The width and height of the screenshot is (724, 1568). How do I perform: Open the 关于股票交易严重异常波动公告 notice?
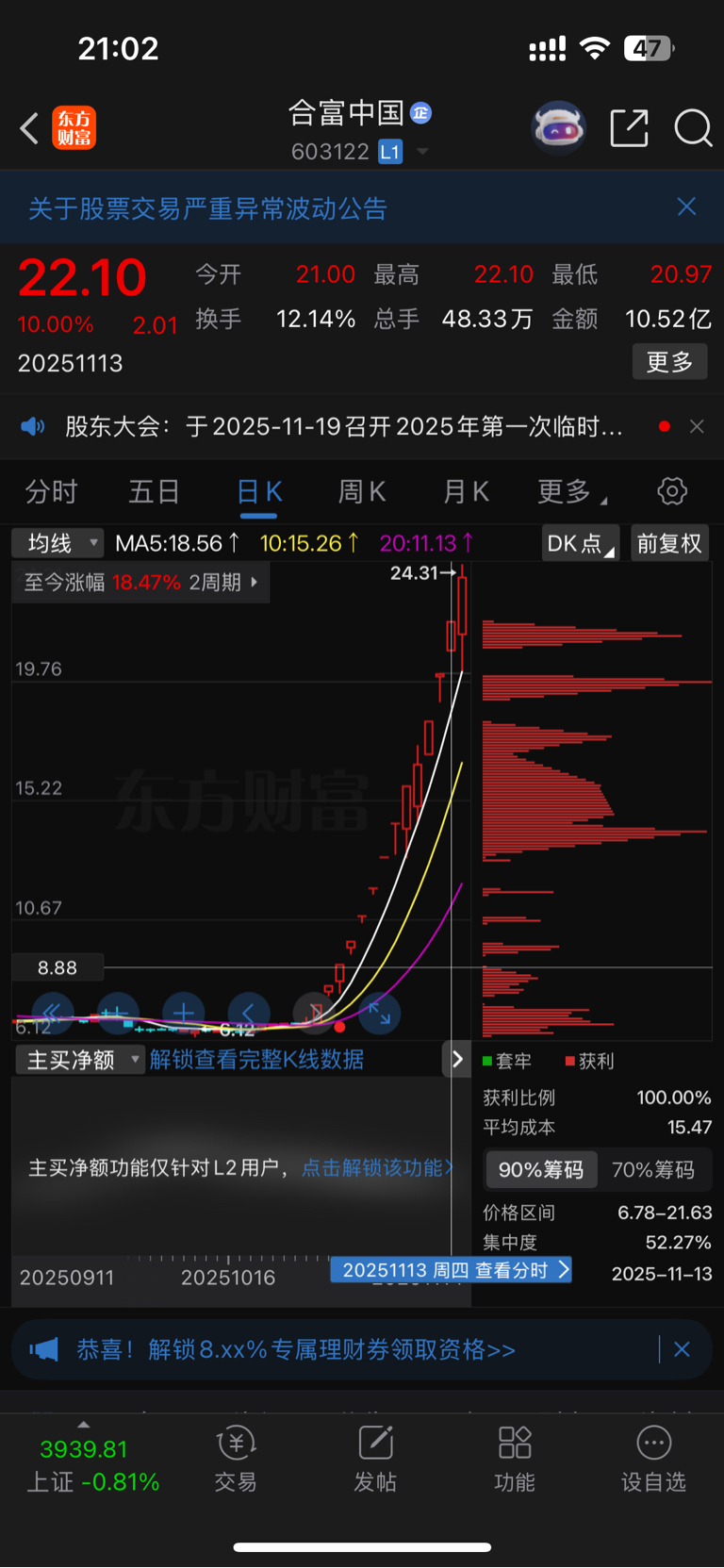point(207,208)
